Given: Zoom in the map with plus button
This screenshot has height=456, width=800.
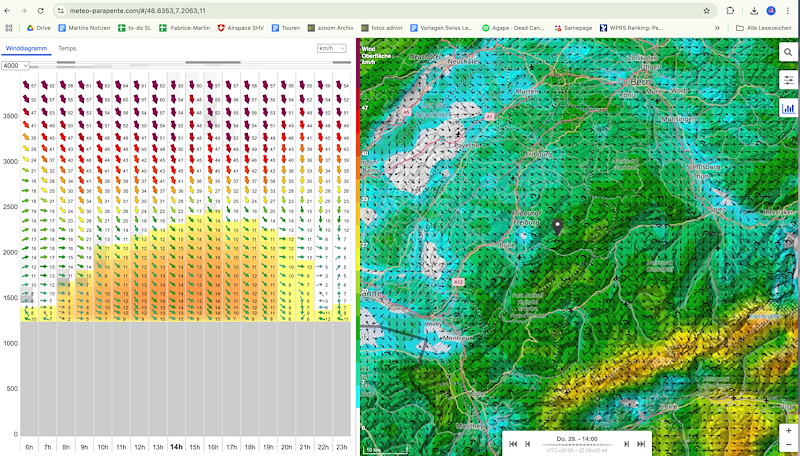Looking at the screenshot, I should 788,430.
